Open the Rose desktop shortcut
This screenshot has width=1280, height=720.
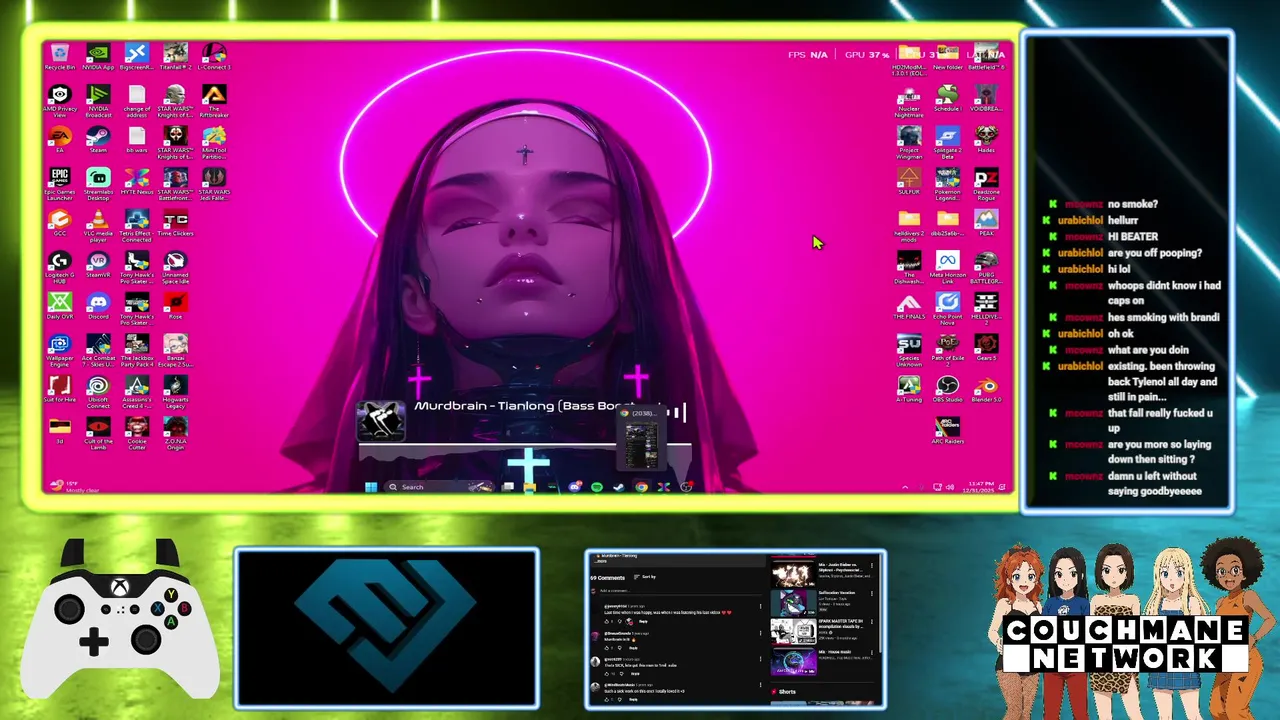[x=175, y=306]
